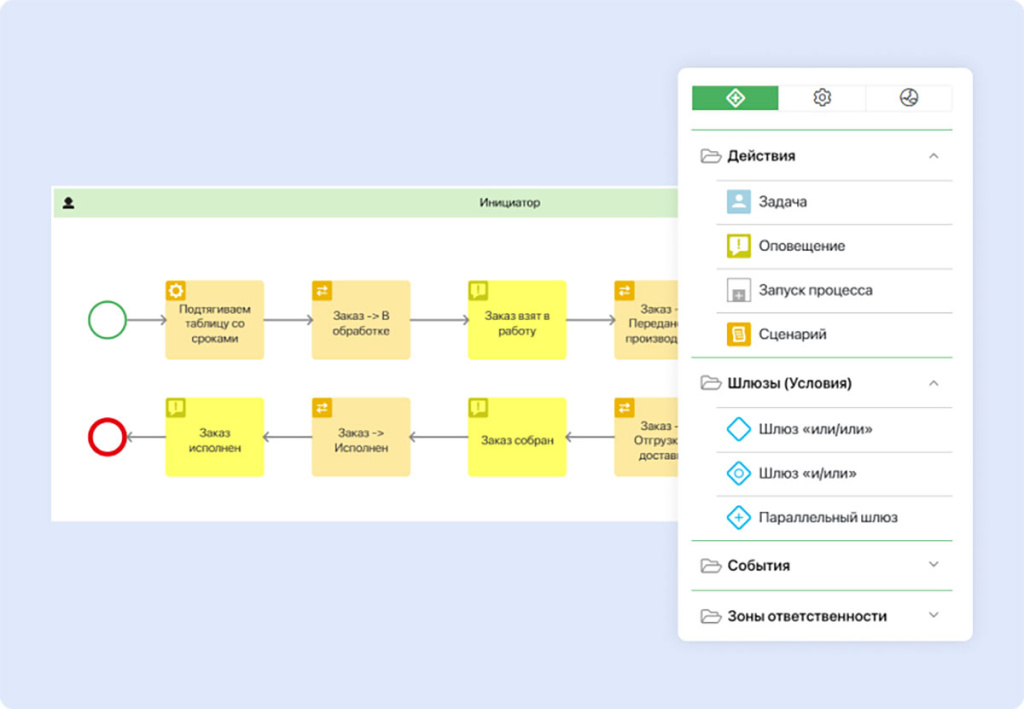Expand the Зоны ответственности section
This screenshot has width=1024, height=709.
click(x=933, y=616)
